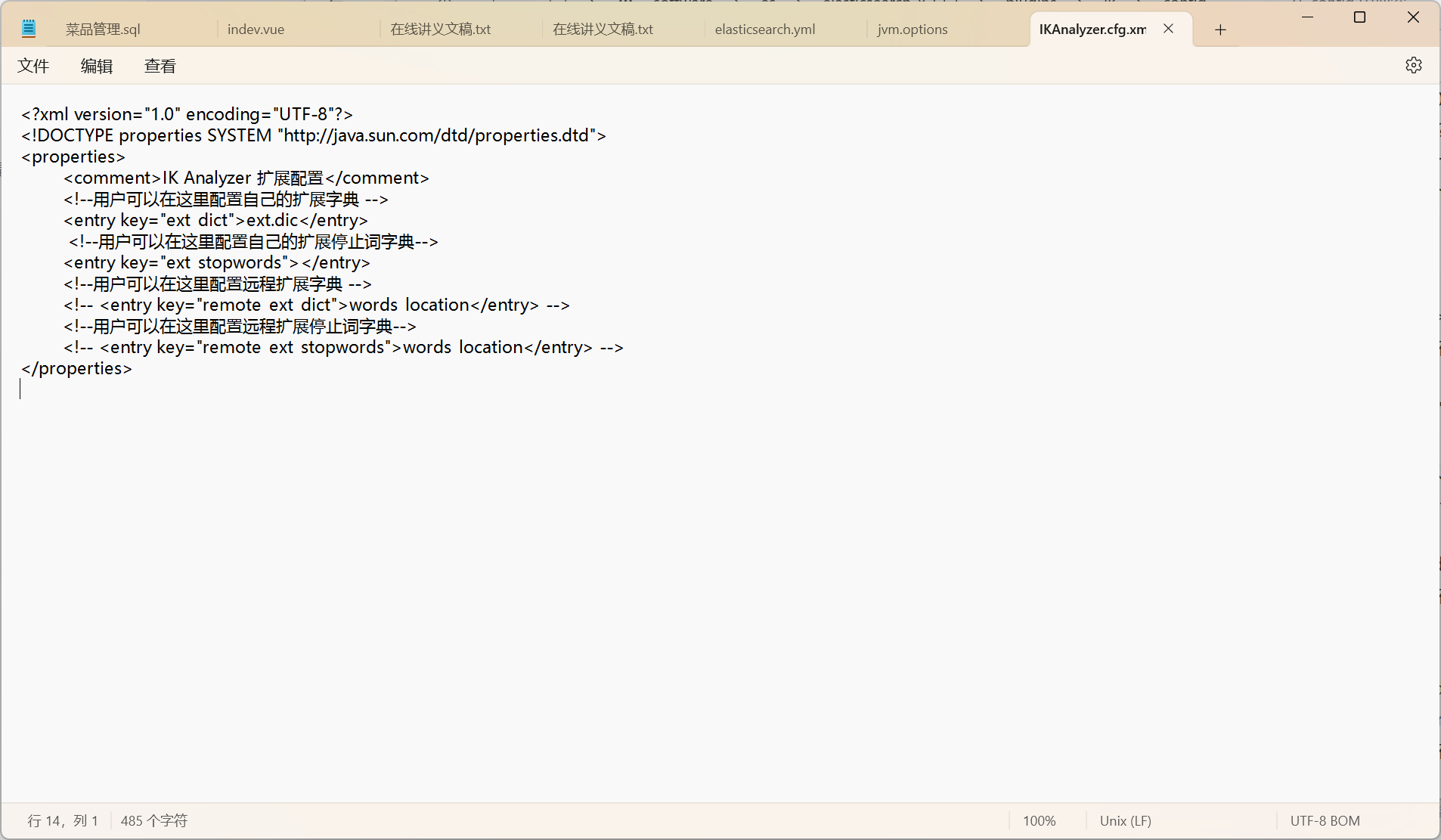The image size is (1441, 840).
Task: Switch to indev.vue tab
Action: click(256, 29)
